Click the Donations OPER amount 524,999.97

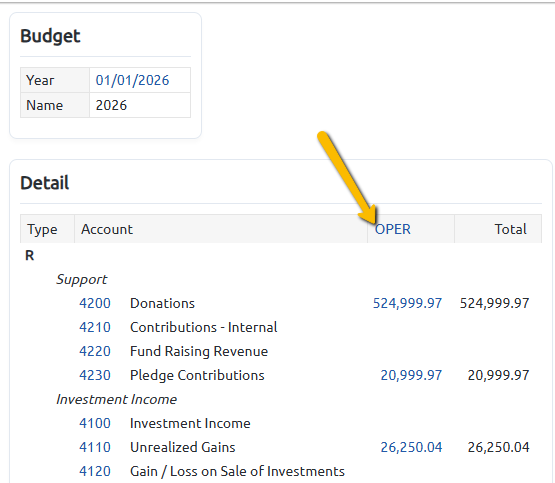click(x=407, y=303)
